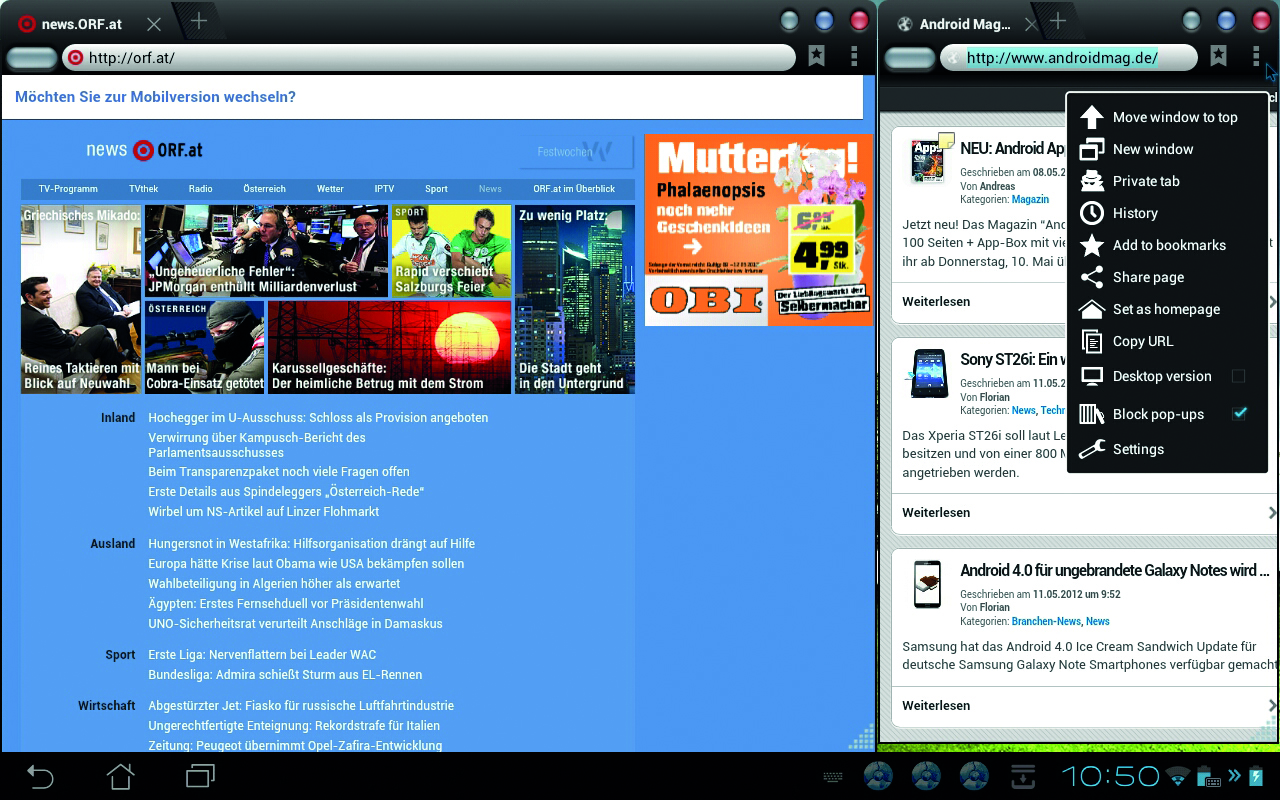Click Branchen-News category link
Image resolution: width=1280 pixels, height=800 pixels.
(x=1046, y=621)
